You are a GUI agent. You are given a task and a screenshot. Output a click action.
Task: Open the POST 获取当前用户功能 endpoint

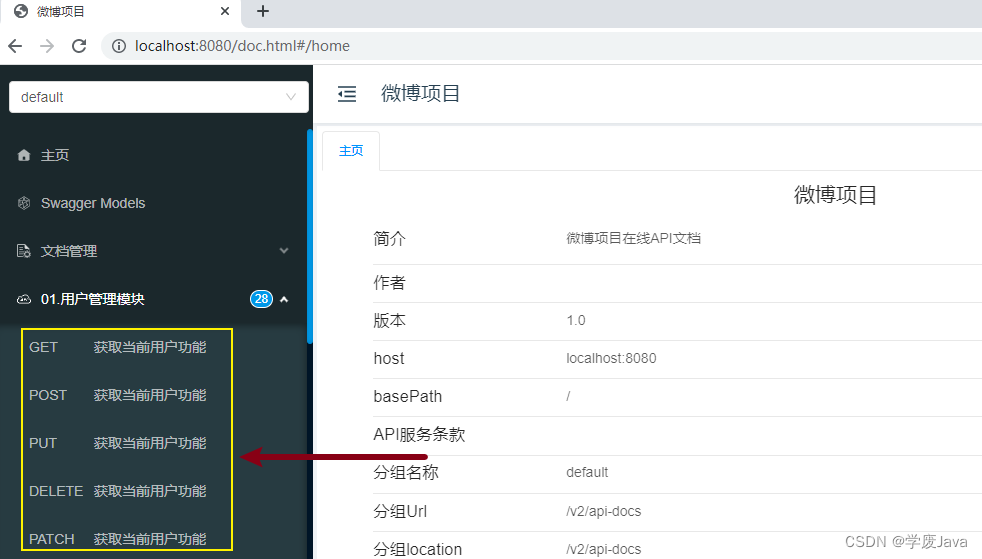[x=118, y=395]
